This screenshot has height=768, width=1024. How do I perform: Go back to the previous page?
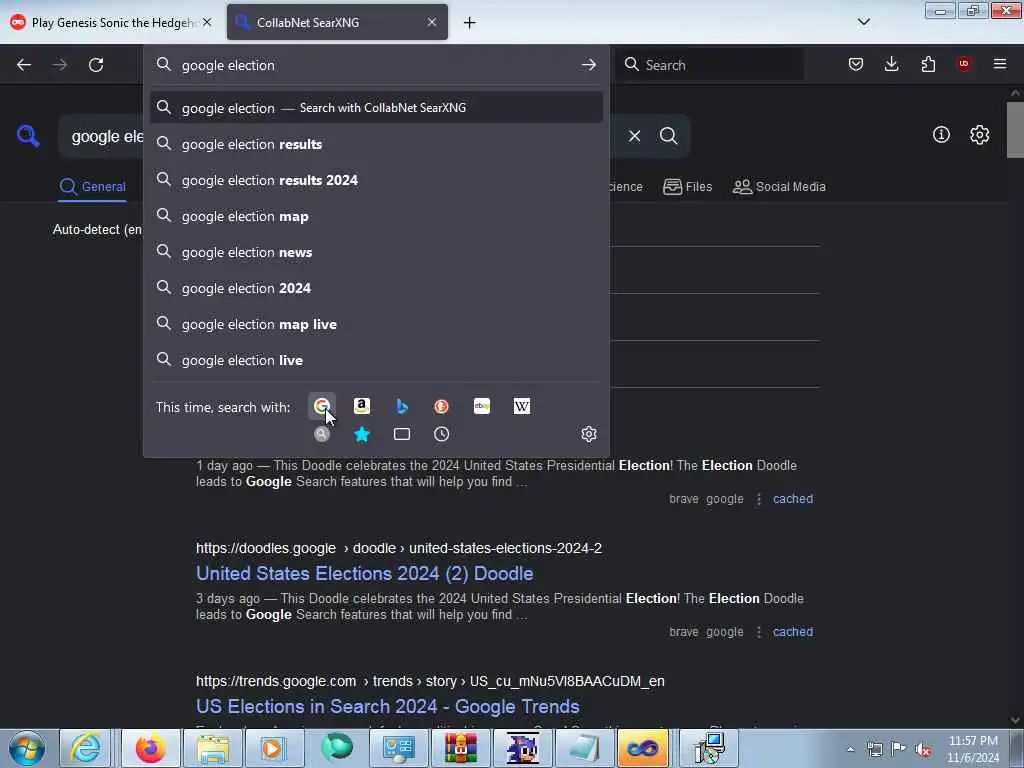[24, 65]
